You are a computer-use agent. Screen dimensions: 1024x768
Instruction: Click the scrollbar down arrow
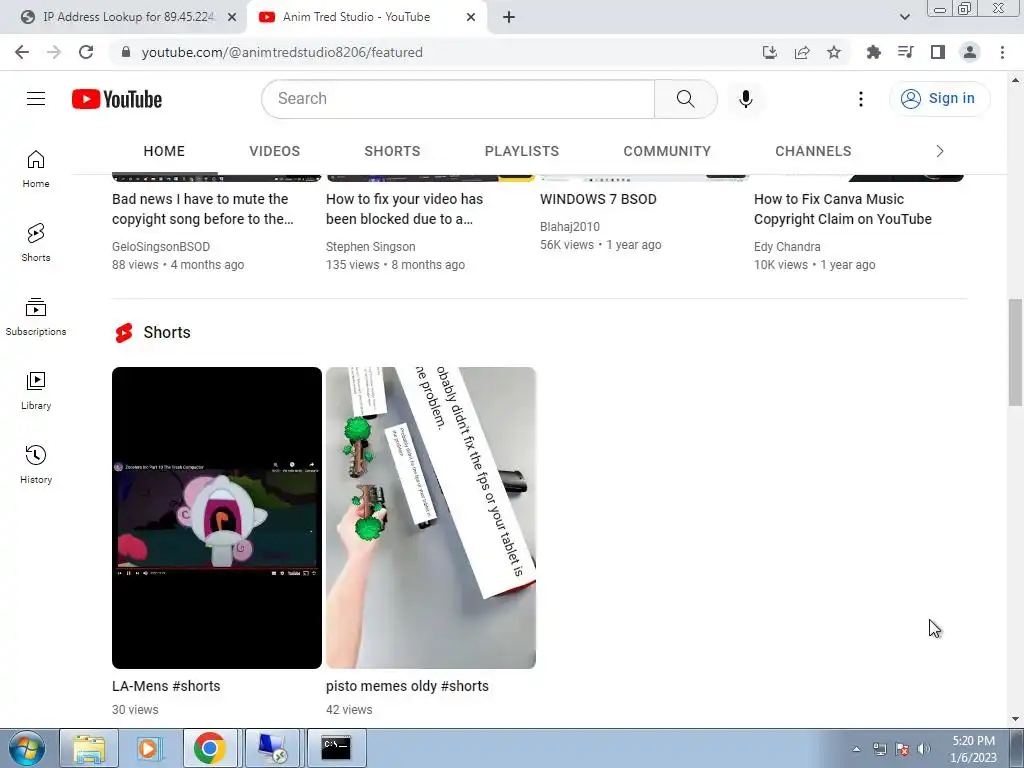click(1015, 719)
